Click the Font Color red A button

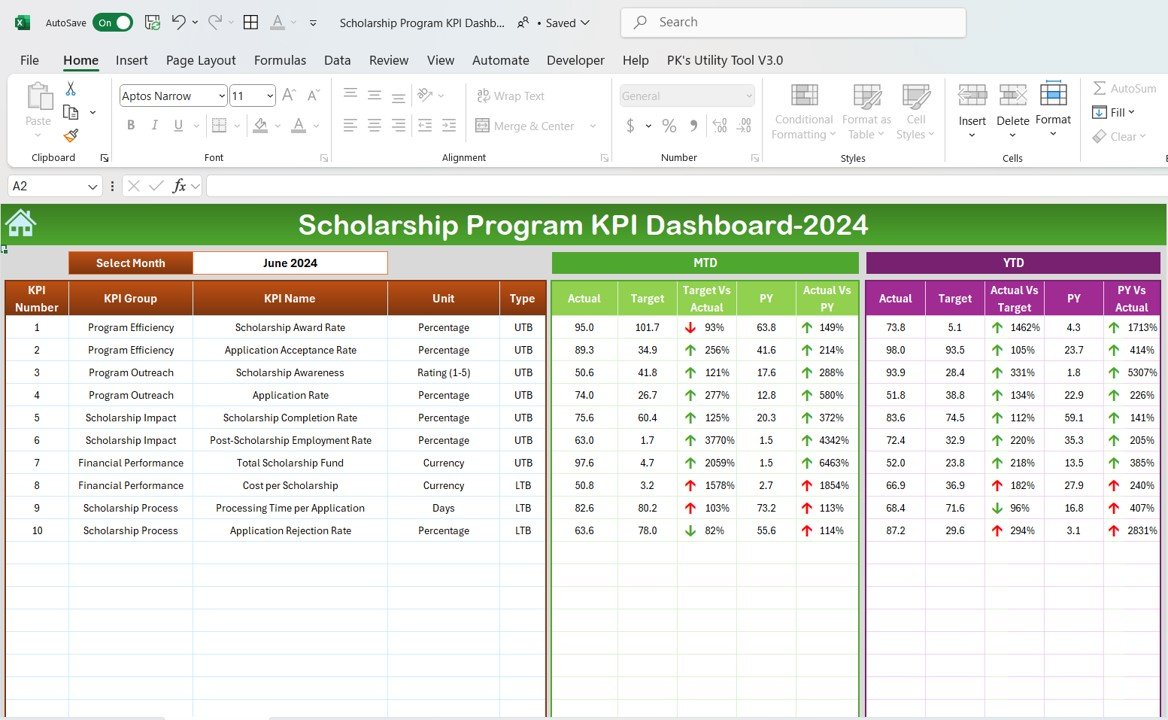299,125
